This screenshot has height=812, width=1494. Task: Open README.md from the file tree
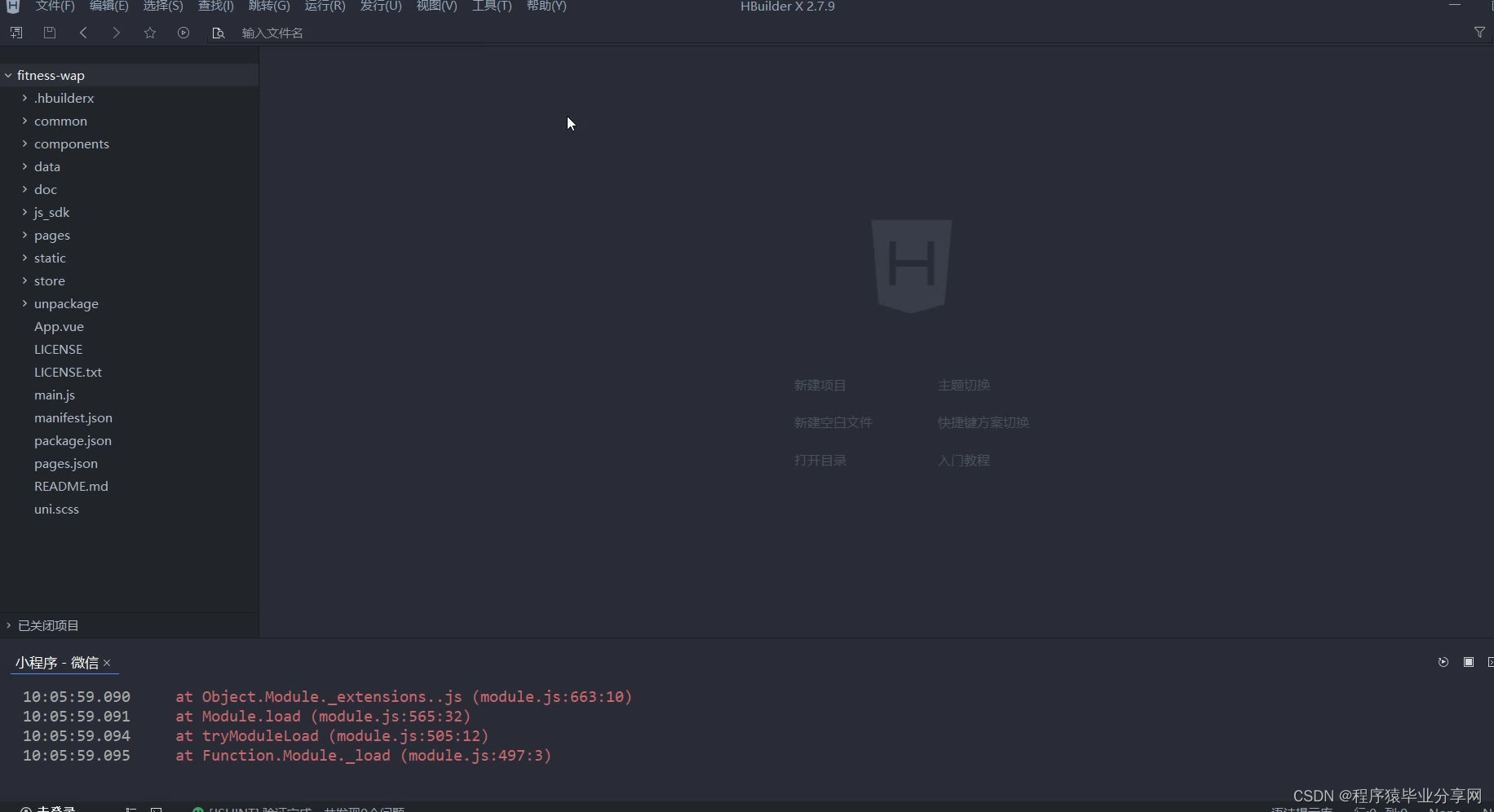click(71, 486)
